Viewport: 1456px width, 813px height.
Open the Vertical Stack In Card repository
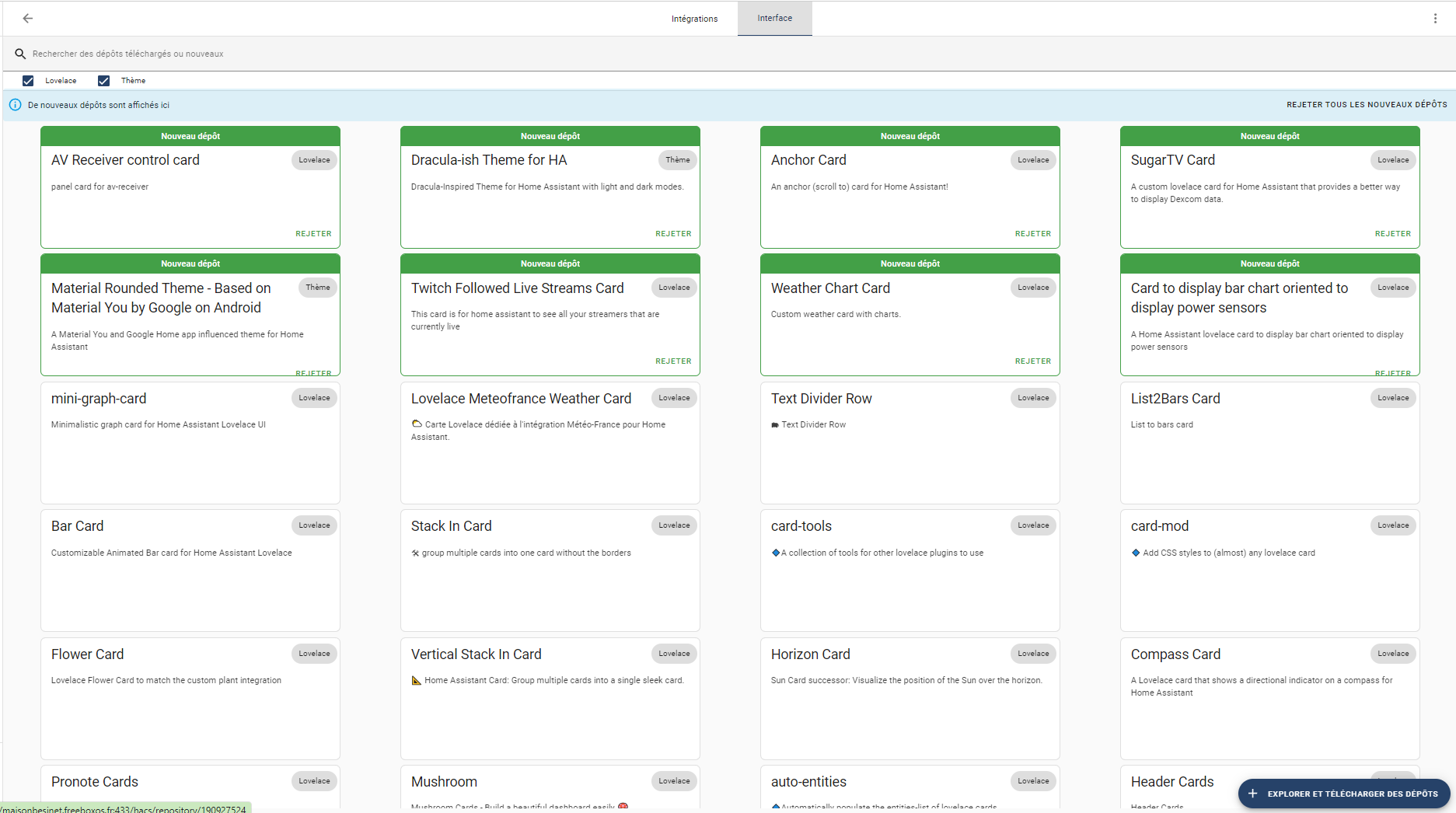(550, 699)
